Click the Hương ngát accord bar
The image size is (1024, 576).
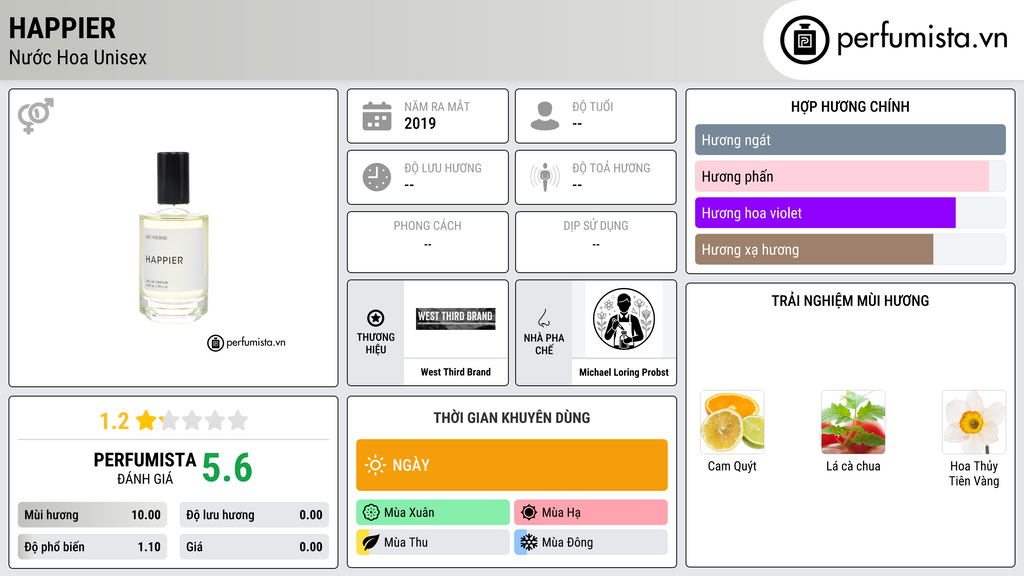click(x=850, y=140)
